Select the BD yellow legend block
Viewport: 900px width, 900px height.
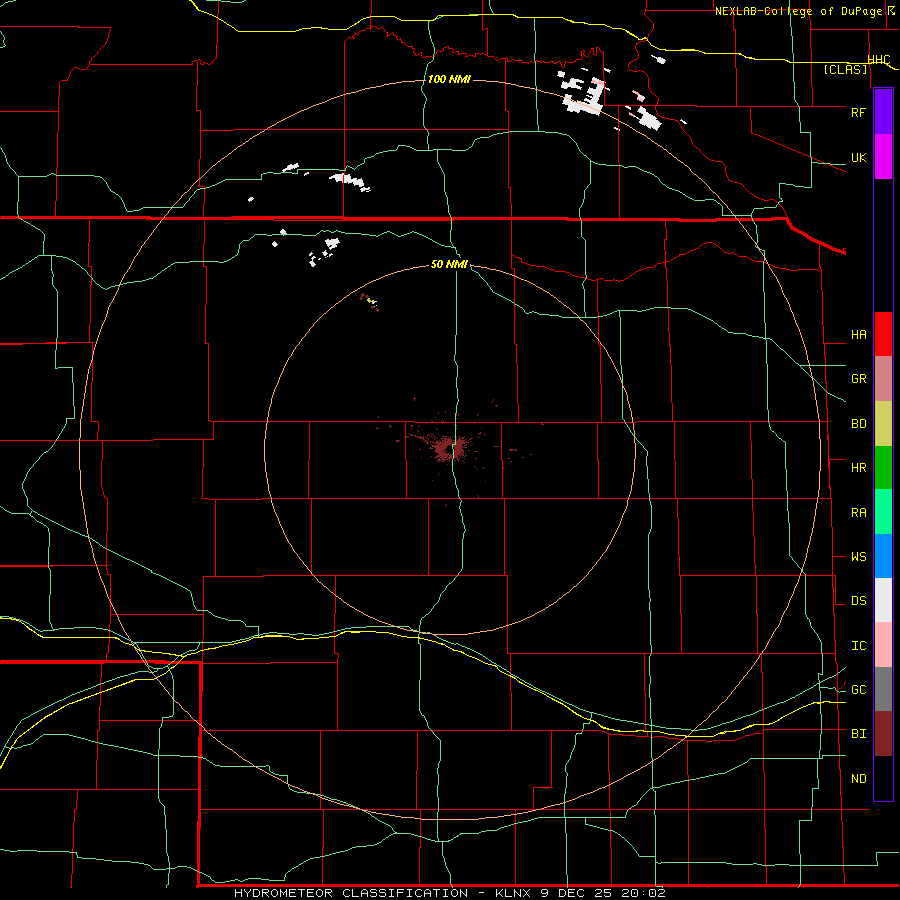883,424
